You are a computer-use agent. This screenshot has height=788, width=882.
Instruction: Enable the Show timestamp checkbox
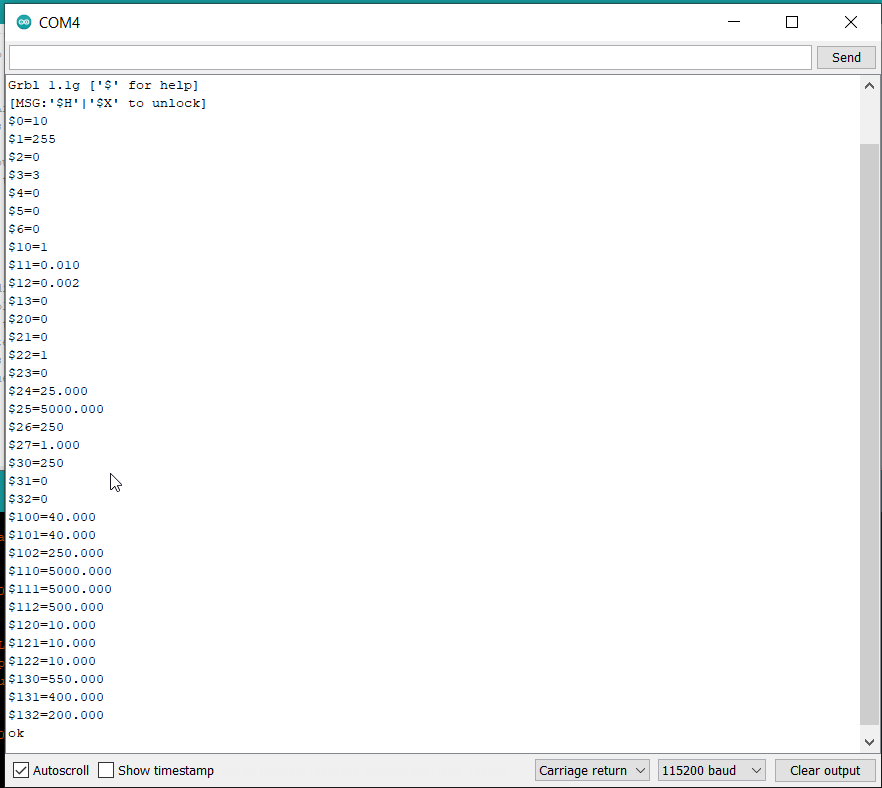pyautogui.click(x=105, y=770)
